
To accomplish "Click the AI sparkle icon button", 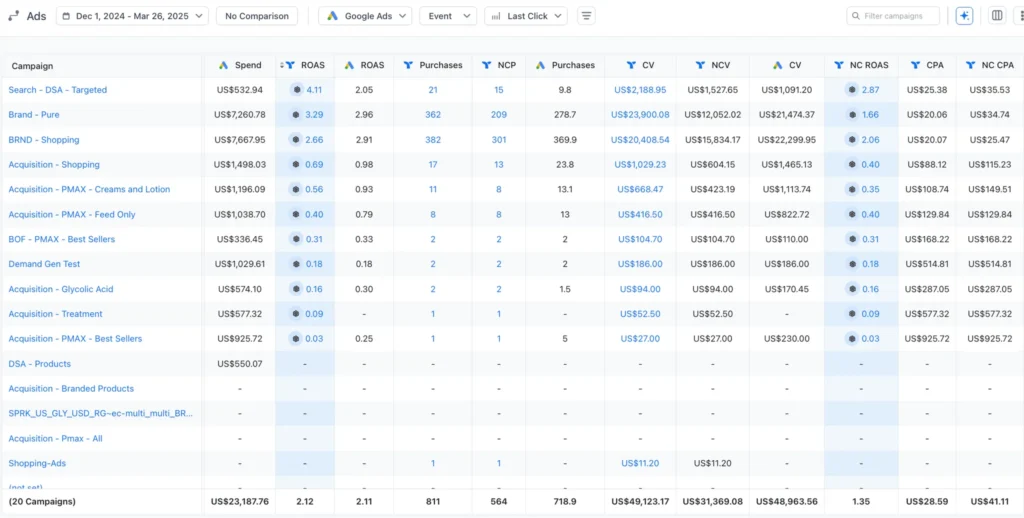I will (964, 16).
